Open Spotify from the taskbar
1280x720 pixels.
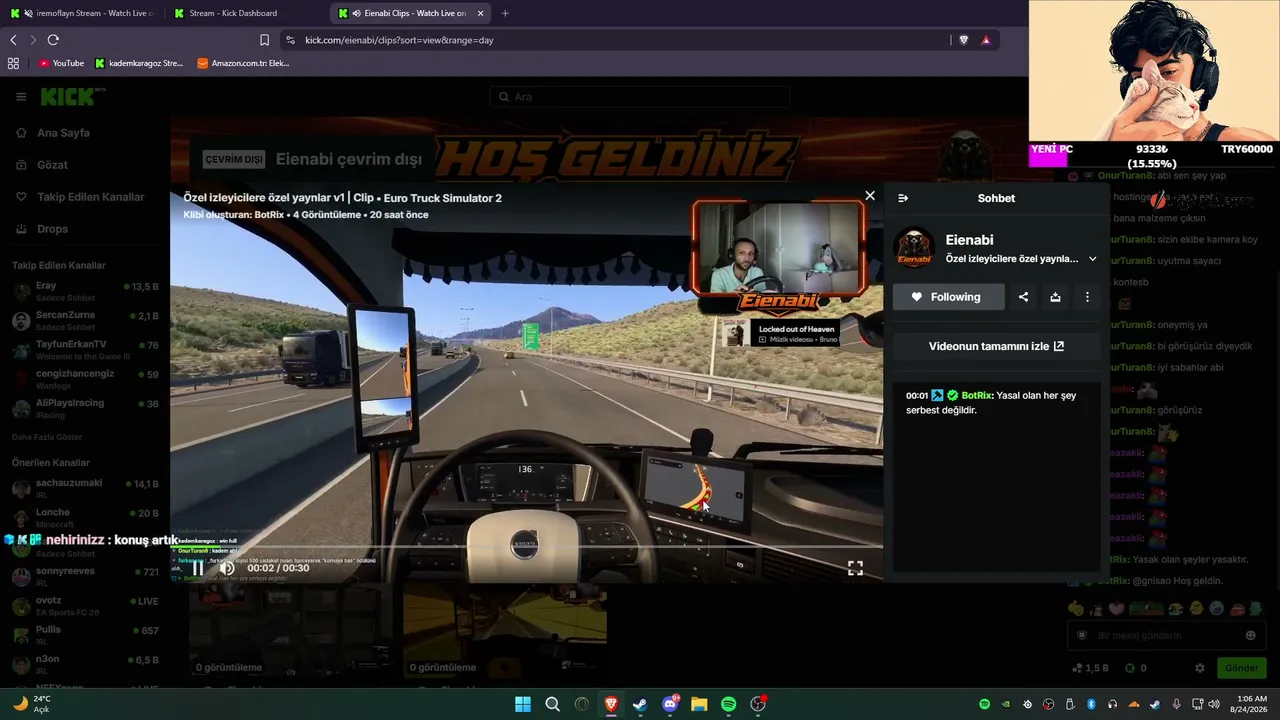point(728,704)
